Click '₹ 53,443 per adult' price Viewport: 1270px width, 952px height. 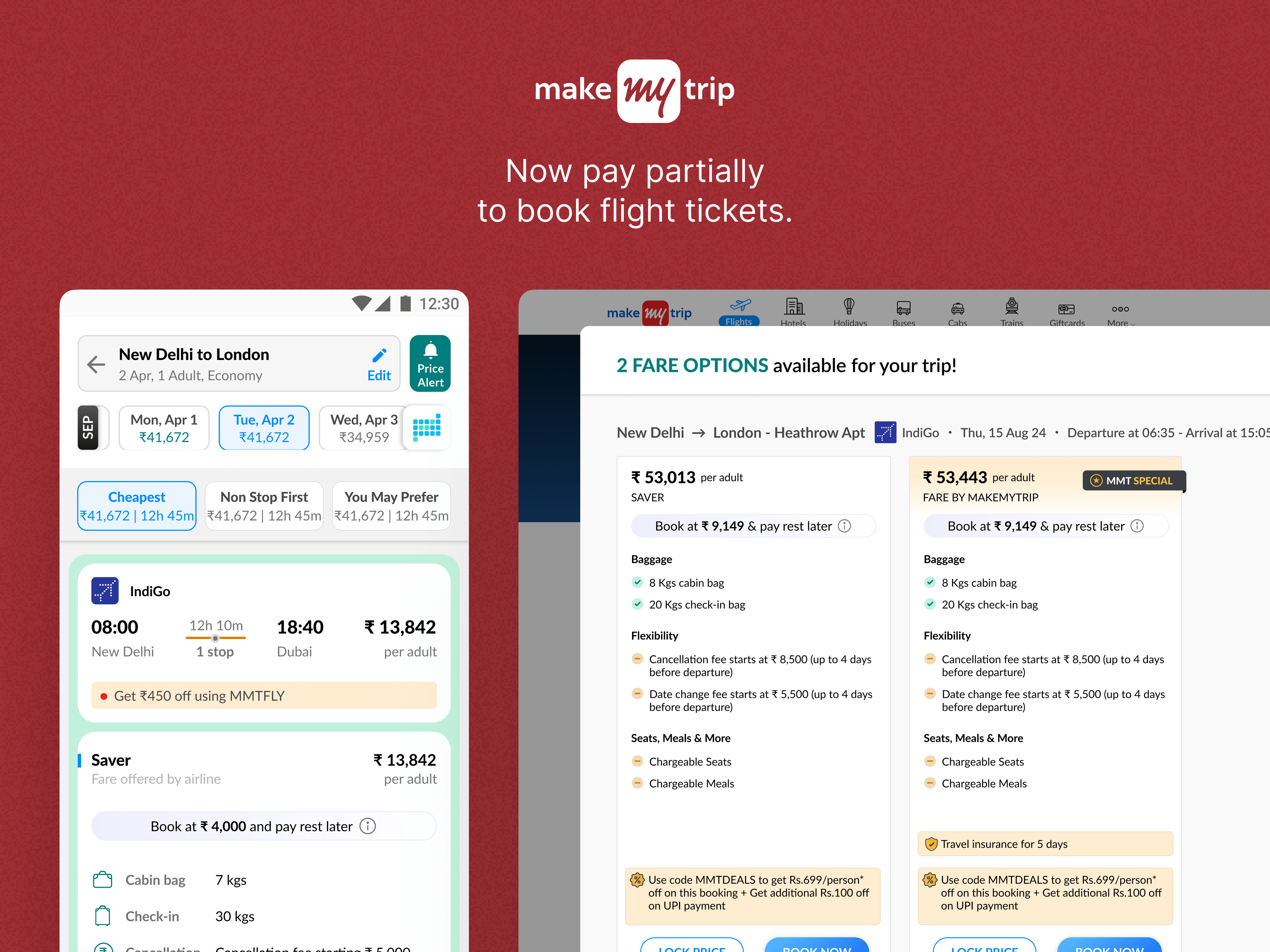[978, 477]
